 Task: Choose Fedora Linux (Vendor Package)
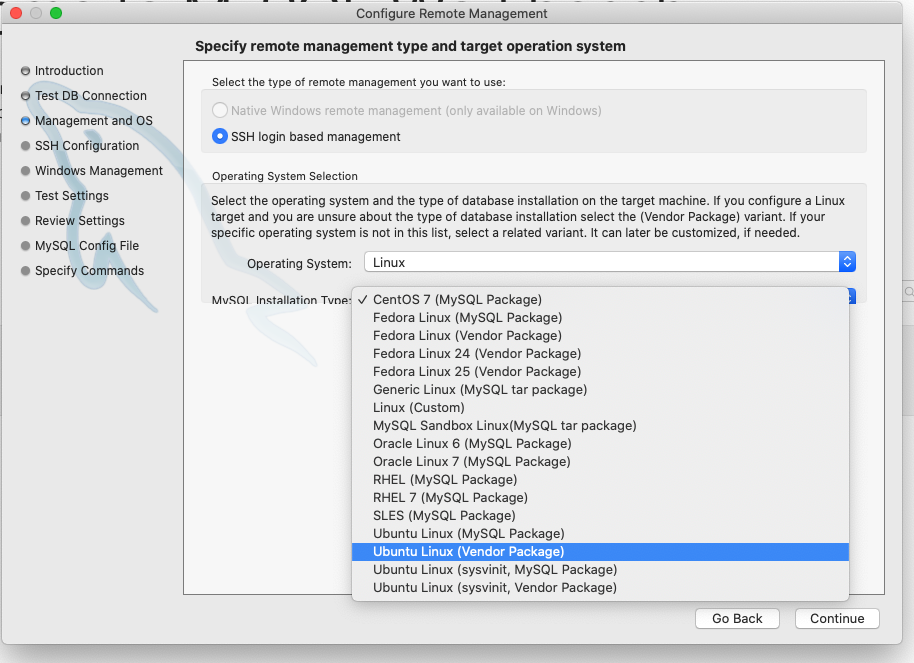(600, 336)
